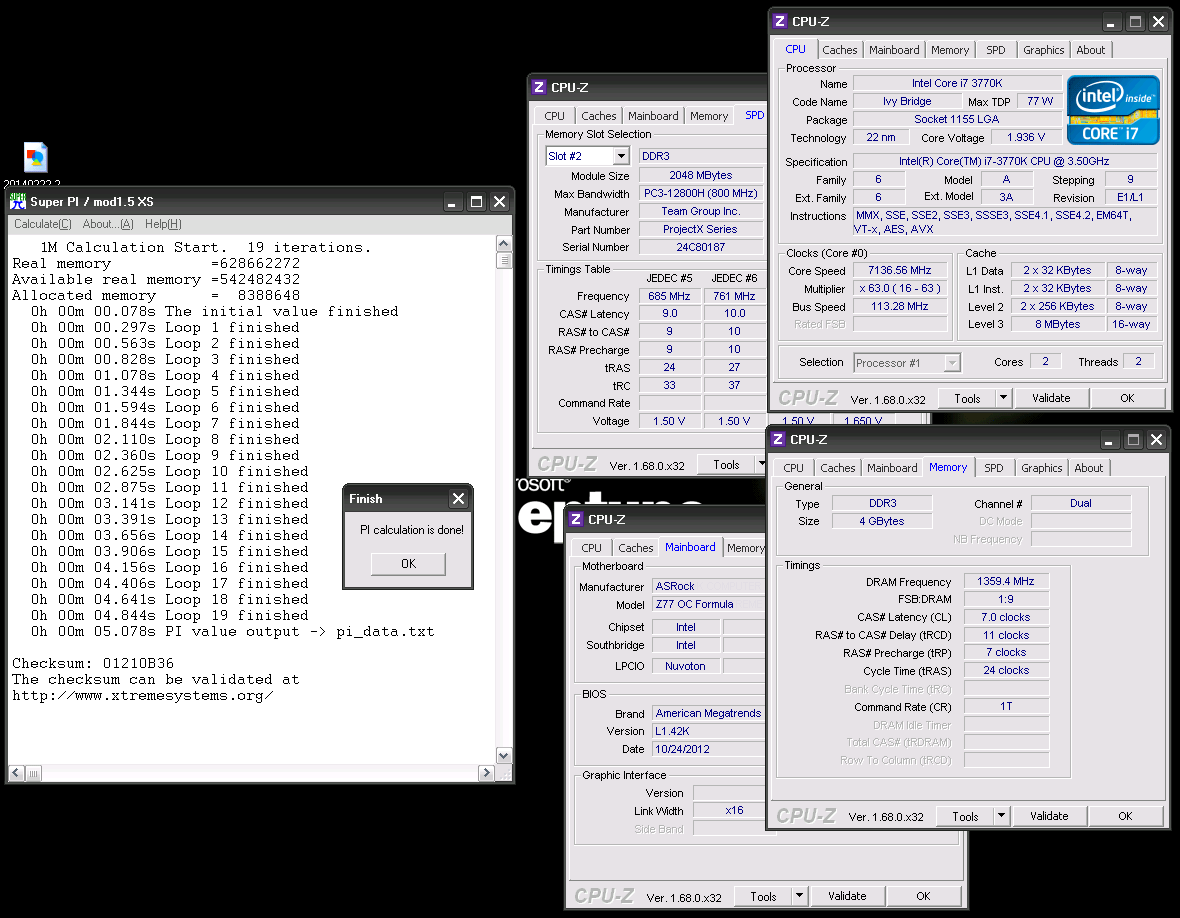Click Tools button in the SPD window
Screen dimensions: 1180x918
[726, 465]
